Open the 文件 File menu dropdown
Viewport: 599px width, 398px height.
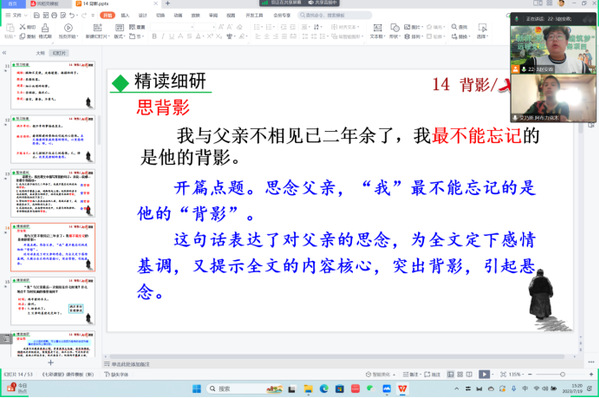tap(17, 15)
